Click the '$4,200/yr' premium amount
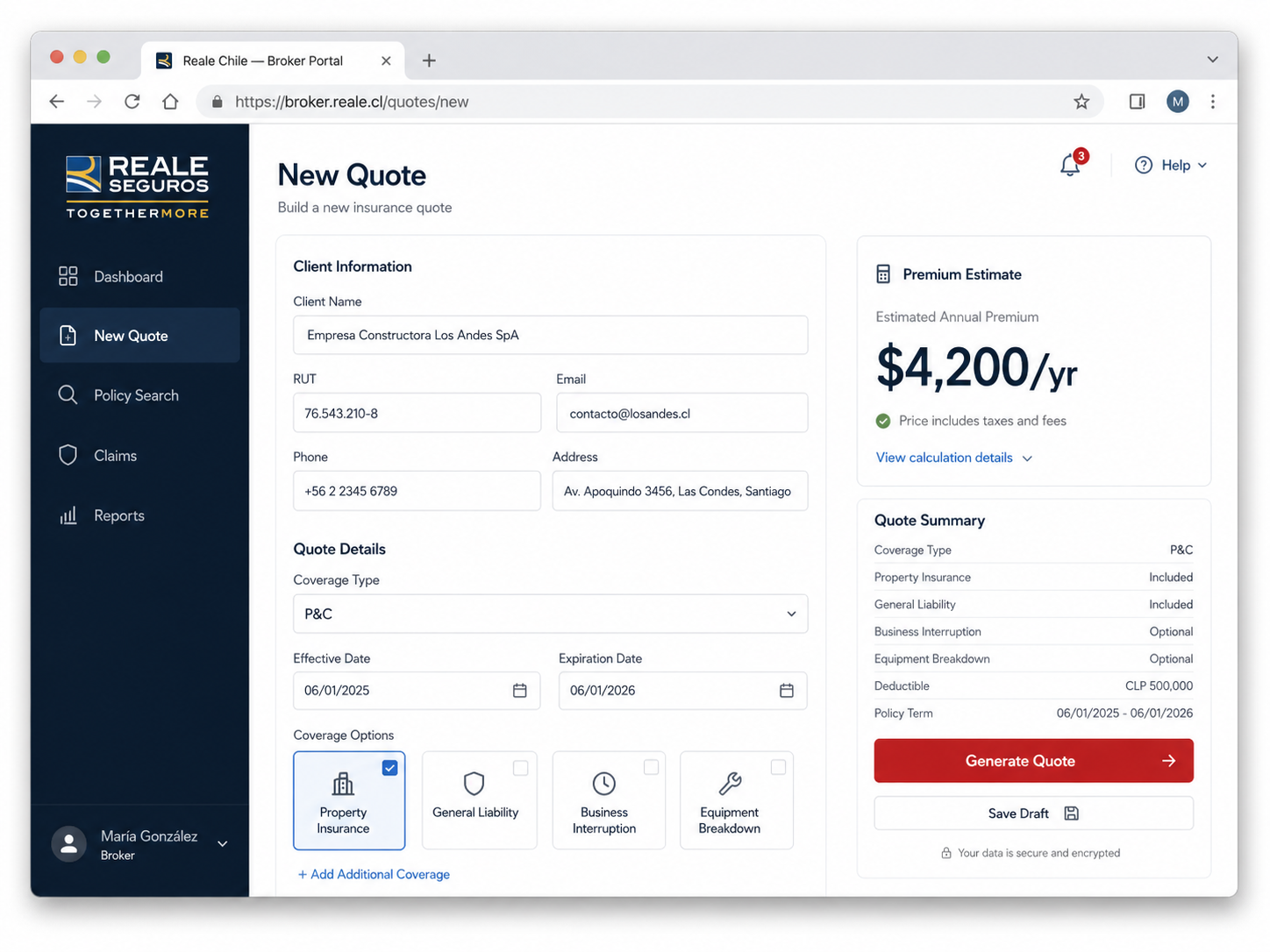 point(976,366)
